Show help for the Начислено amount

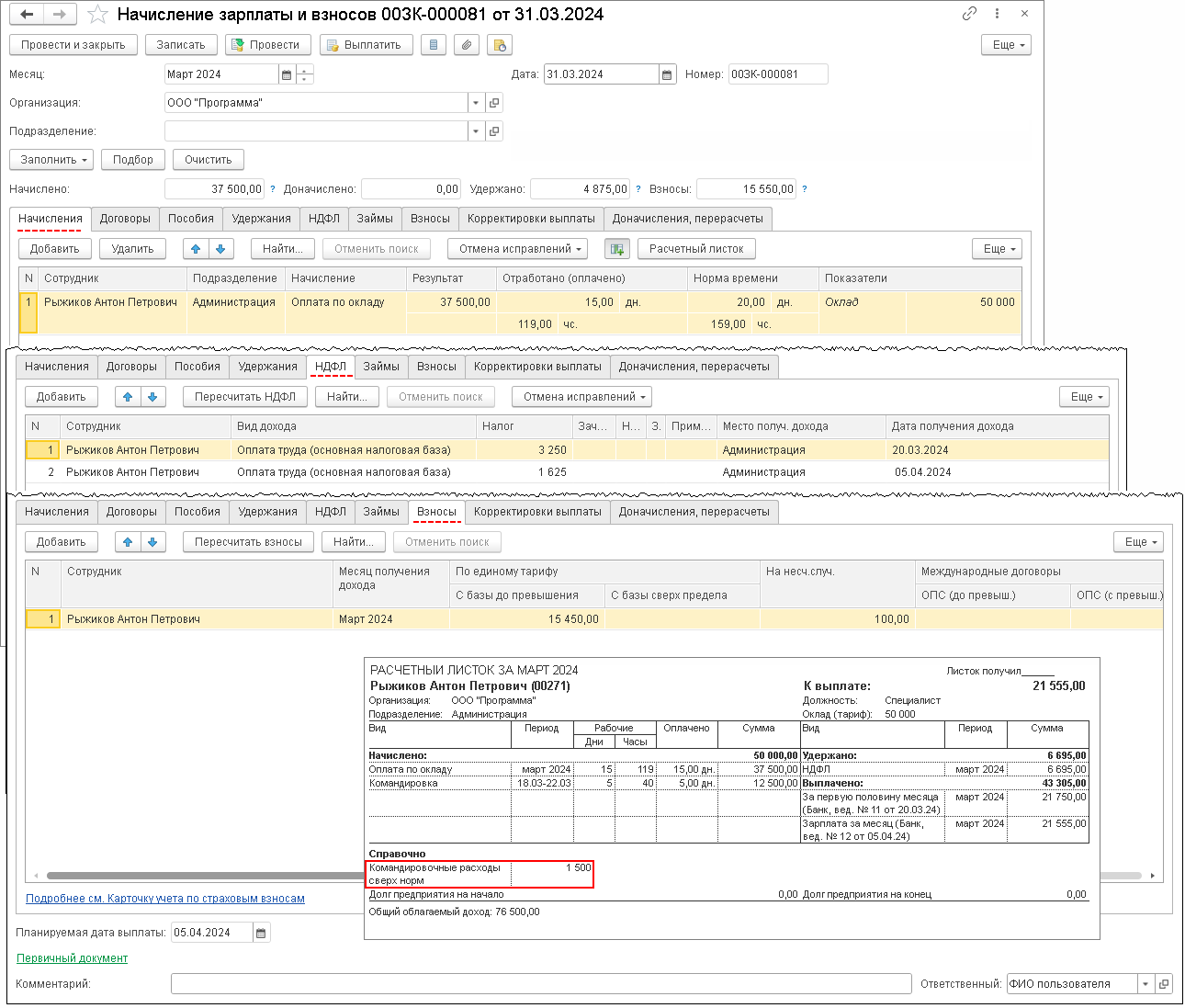pyautogui.click(x=273, y=189)
